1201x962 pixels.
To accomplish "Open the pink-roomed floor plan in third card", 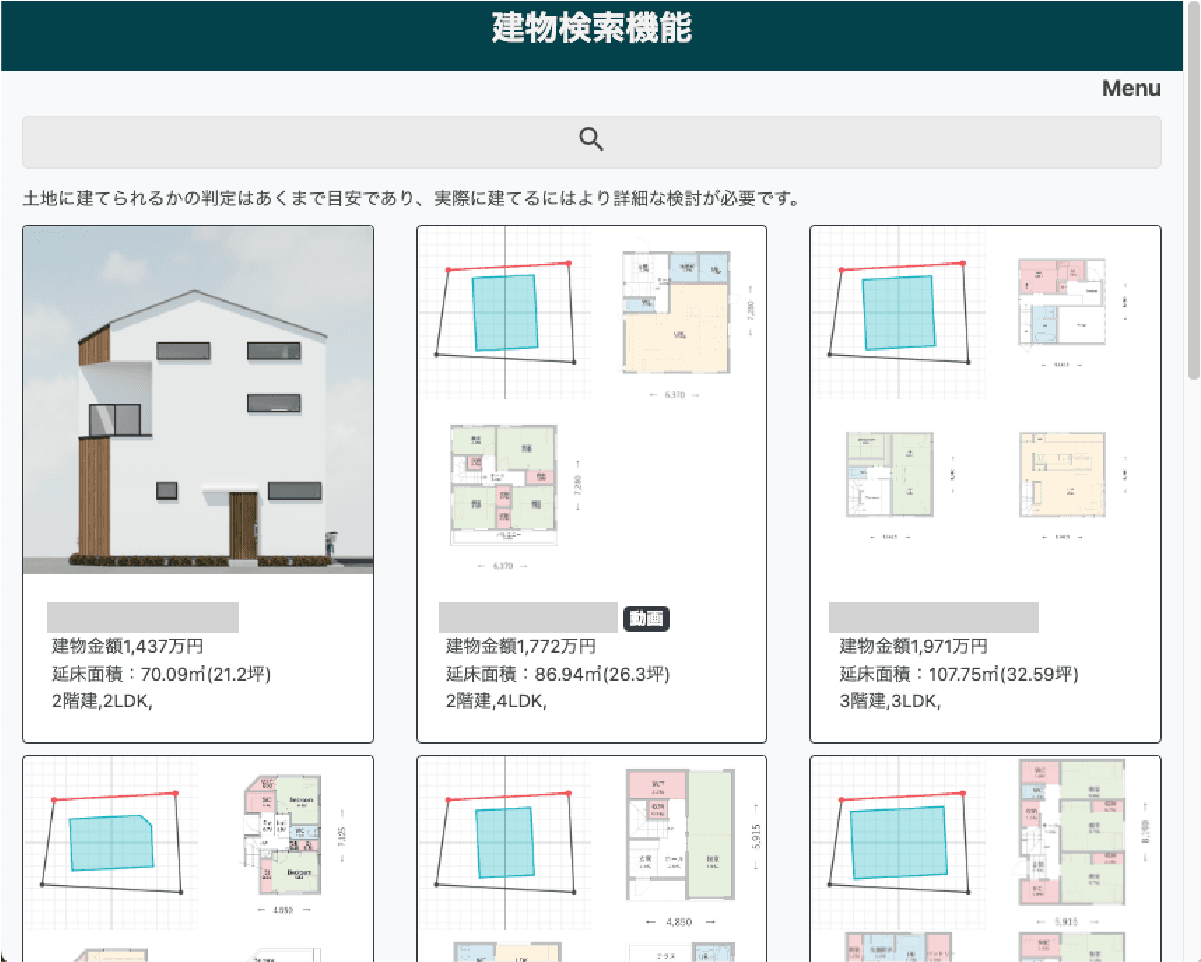I will click(x=1061, y=300).
